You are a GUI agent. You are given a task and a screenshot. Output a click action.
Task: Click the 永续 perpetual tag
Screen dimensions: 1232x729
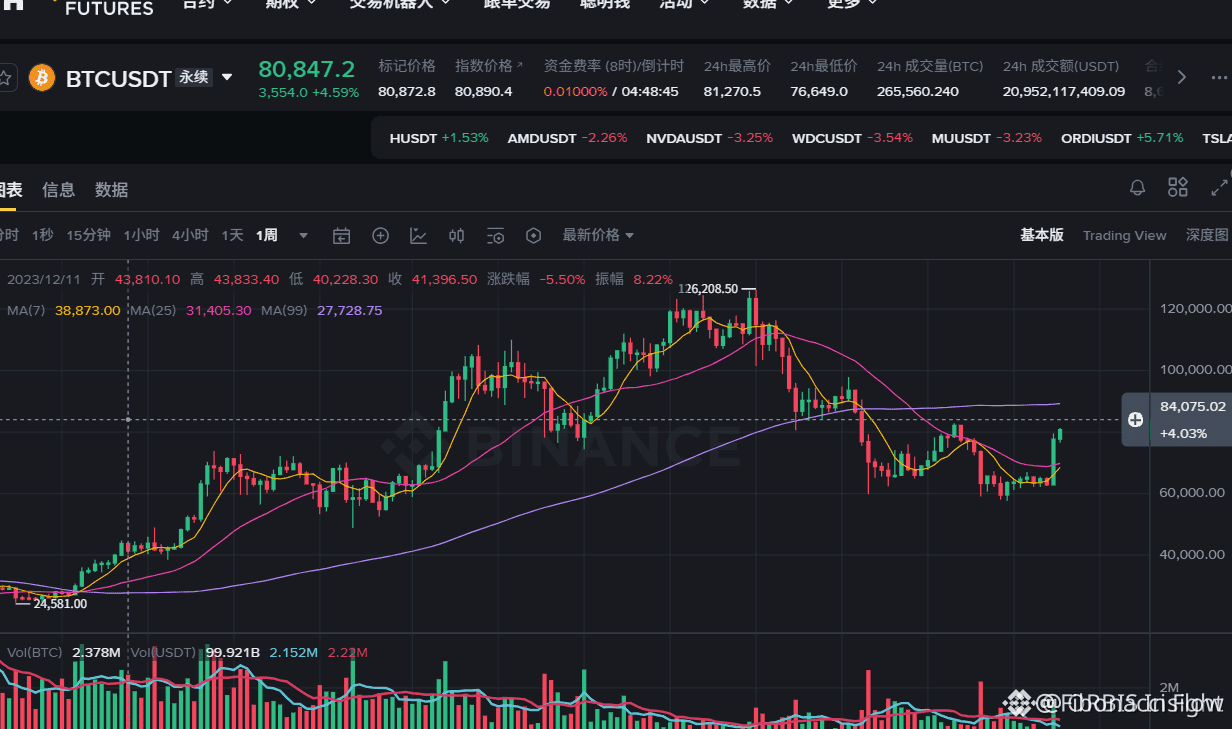(x=193, y=77)
